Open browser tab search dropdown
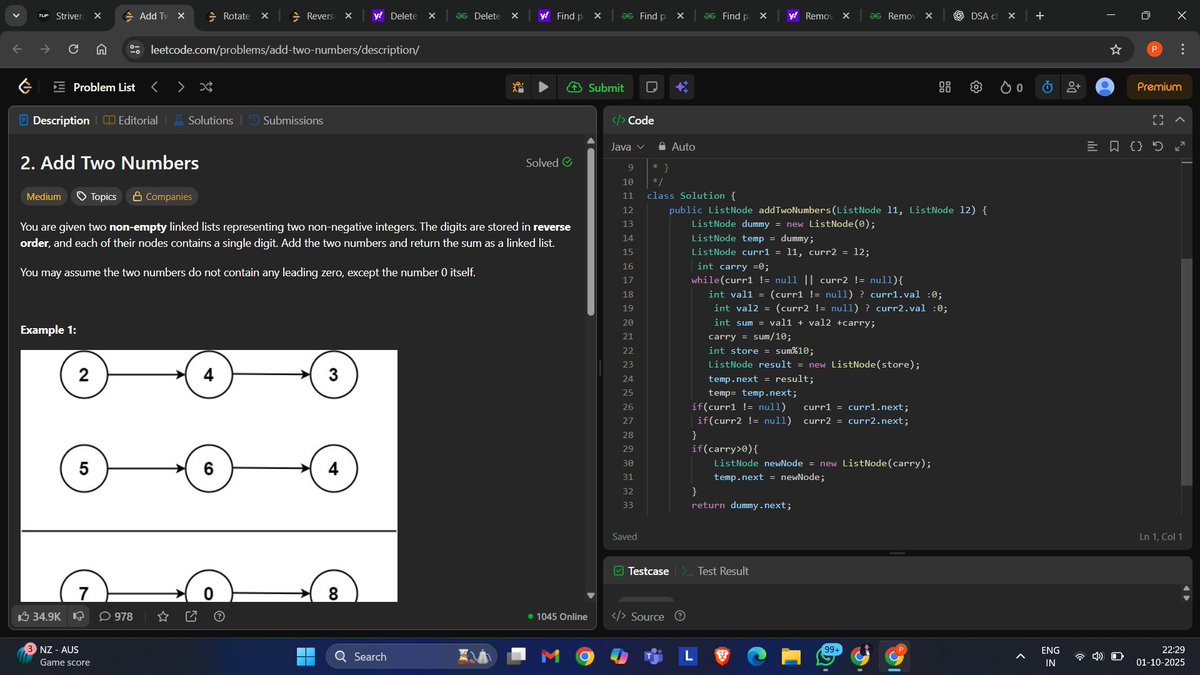The width and height of the screenshot is (1200, 675). pyautogui.click(x=14, y=16)
